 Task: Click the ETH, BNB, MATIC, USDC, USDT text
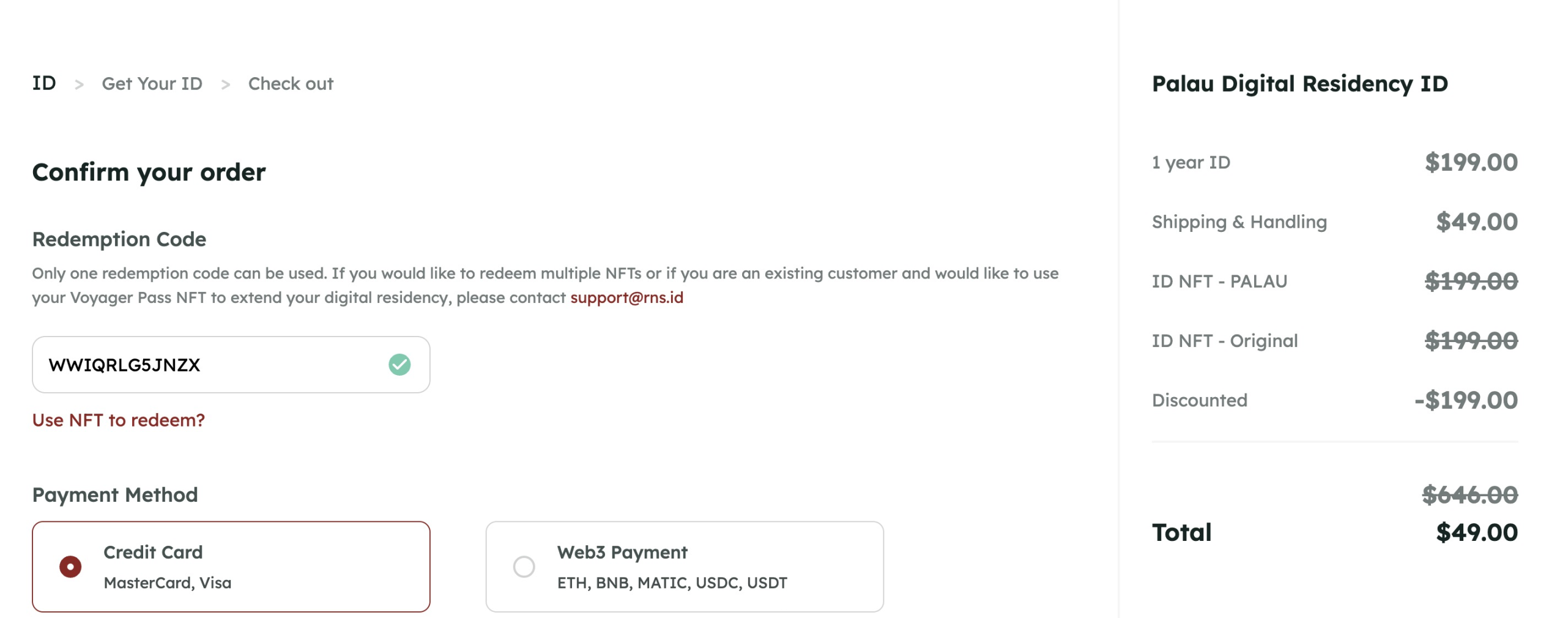[672, 583]
